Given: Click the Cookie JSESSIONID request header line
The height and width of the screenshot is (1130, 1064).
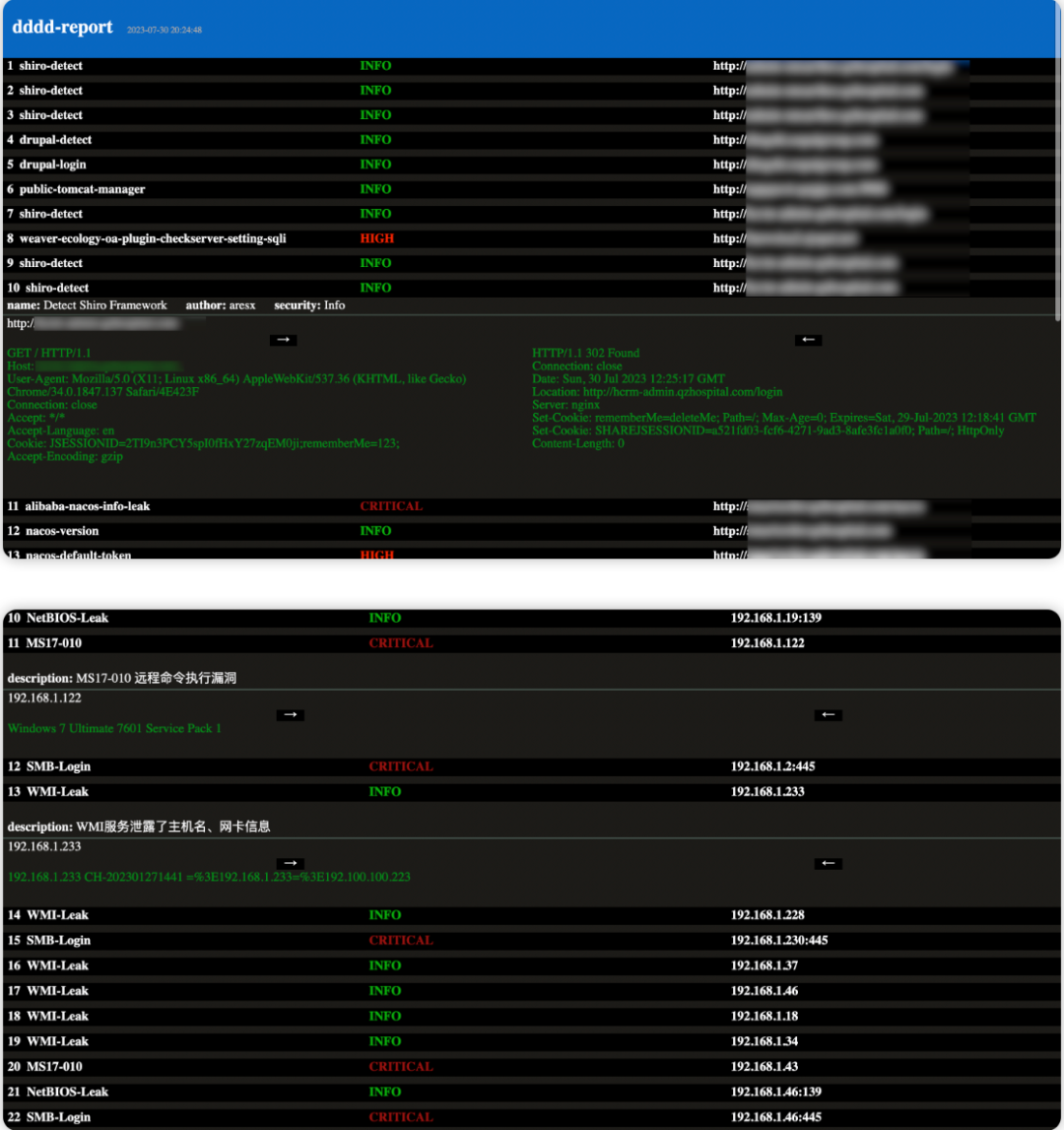Looking at the screenshot, I should point(203,444).
